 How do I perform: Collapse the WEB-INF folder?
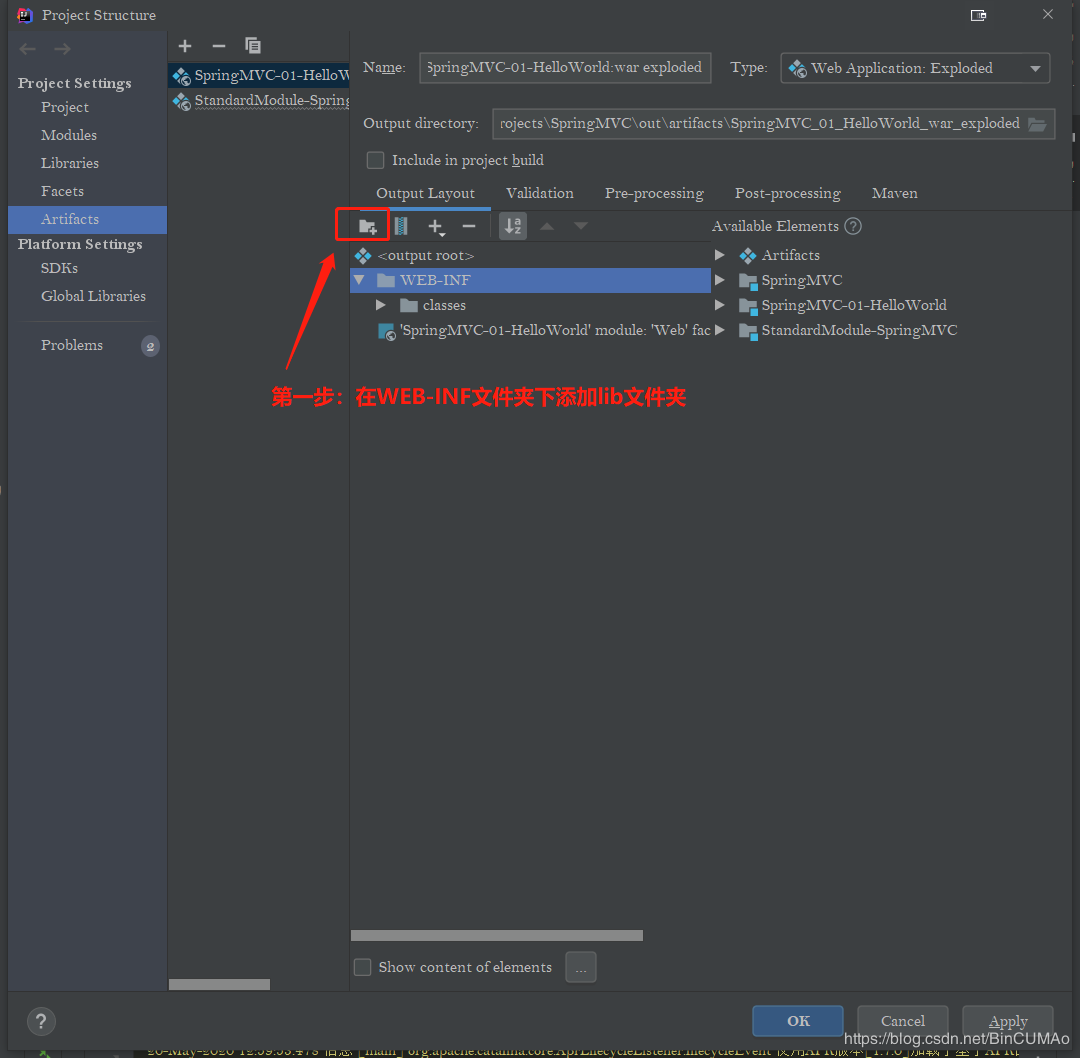point(360,280)
